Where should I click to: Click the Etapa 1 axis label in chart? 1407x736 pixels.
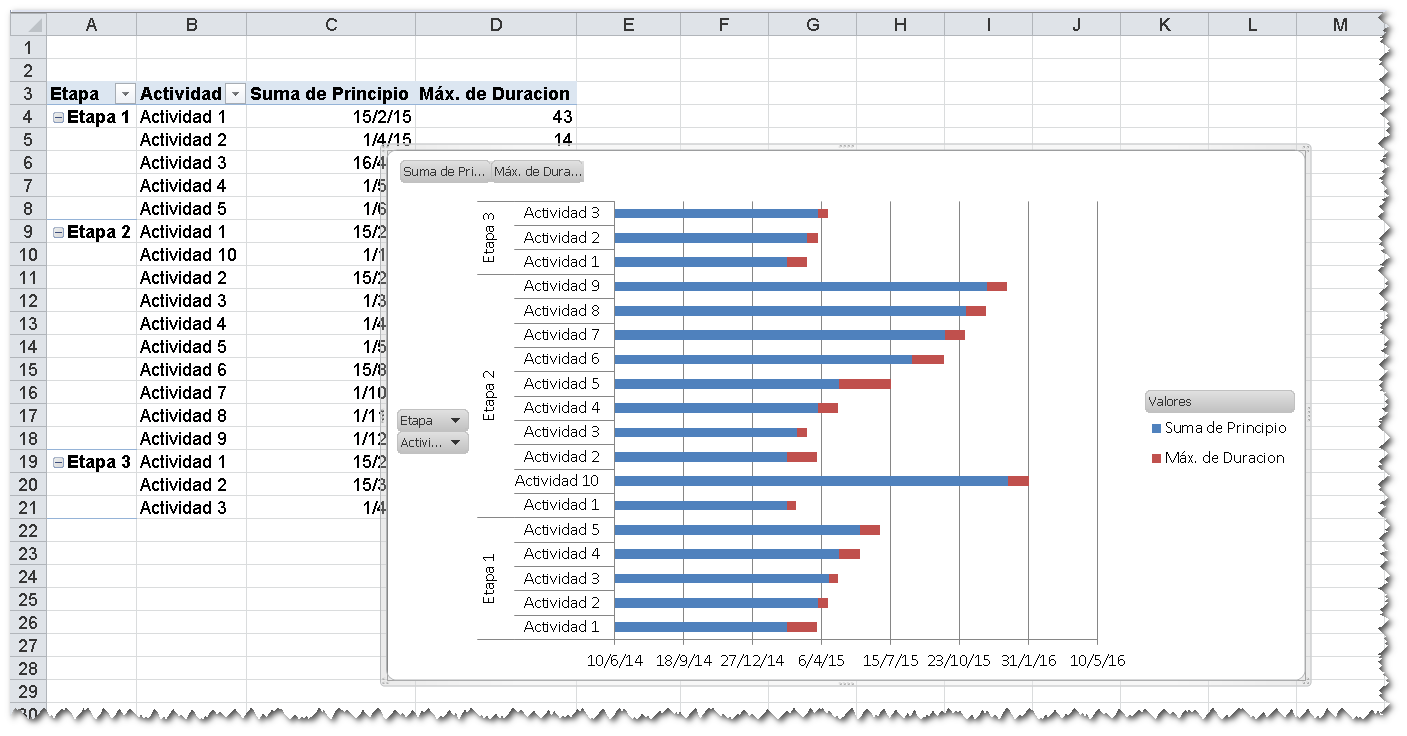click(489, 578)
